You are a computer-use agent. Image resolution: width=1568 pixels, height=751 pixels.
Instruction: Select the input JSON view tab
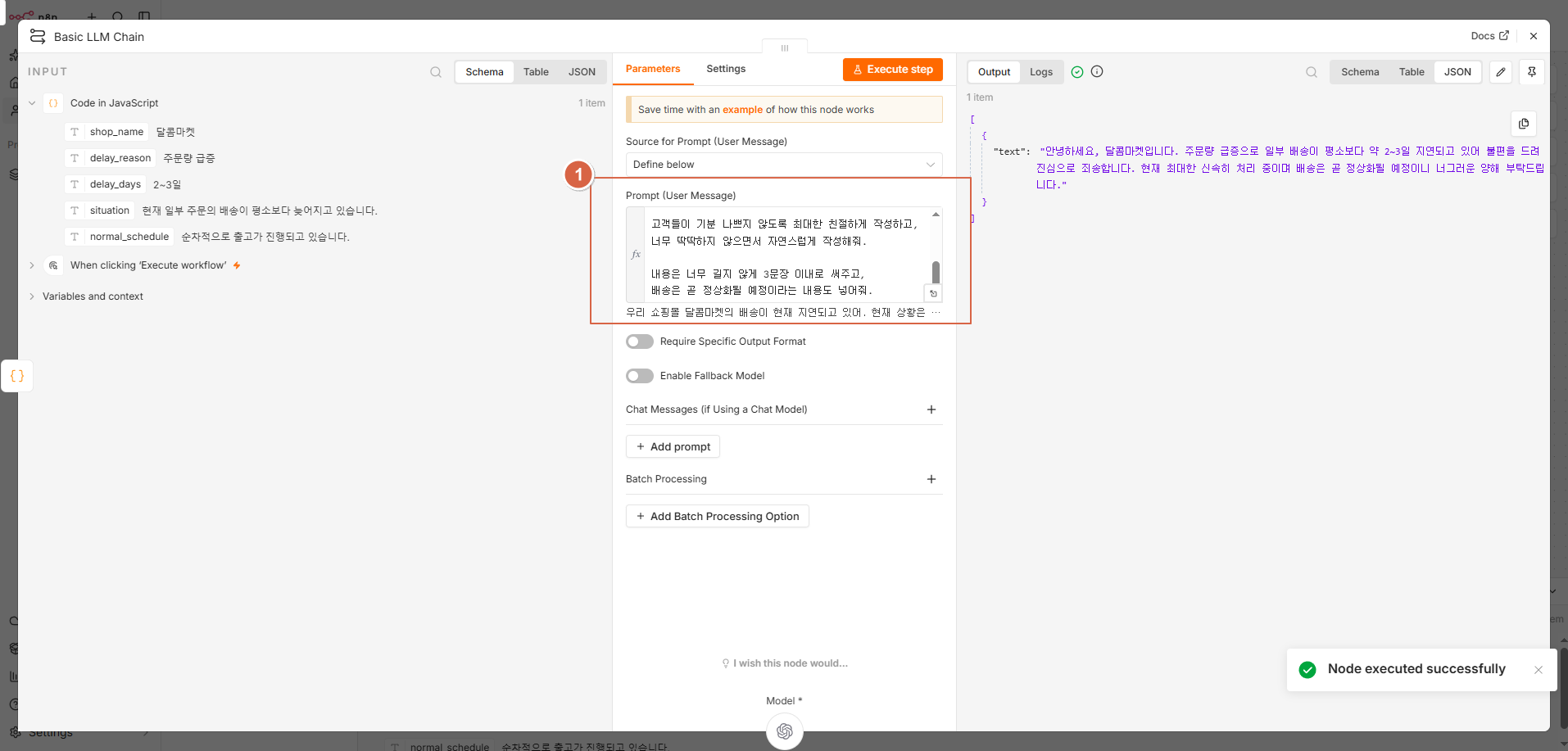click(582, 72)
